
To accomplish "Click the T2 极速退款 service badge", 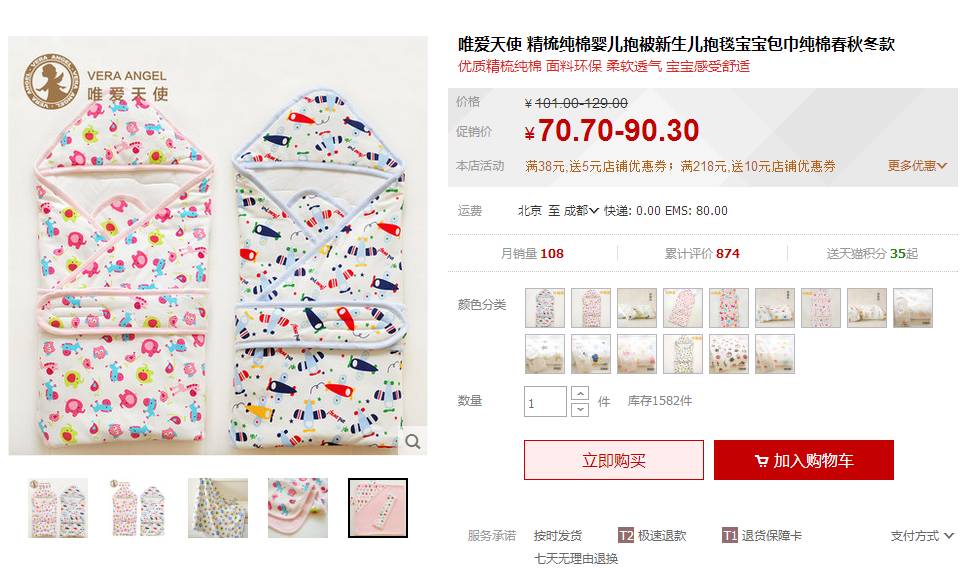I will 652,535.
